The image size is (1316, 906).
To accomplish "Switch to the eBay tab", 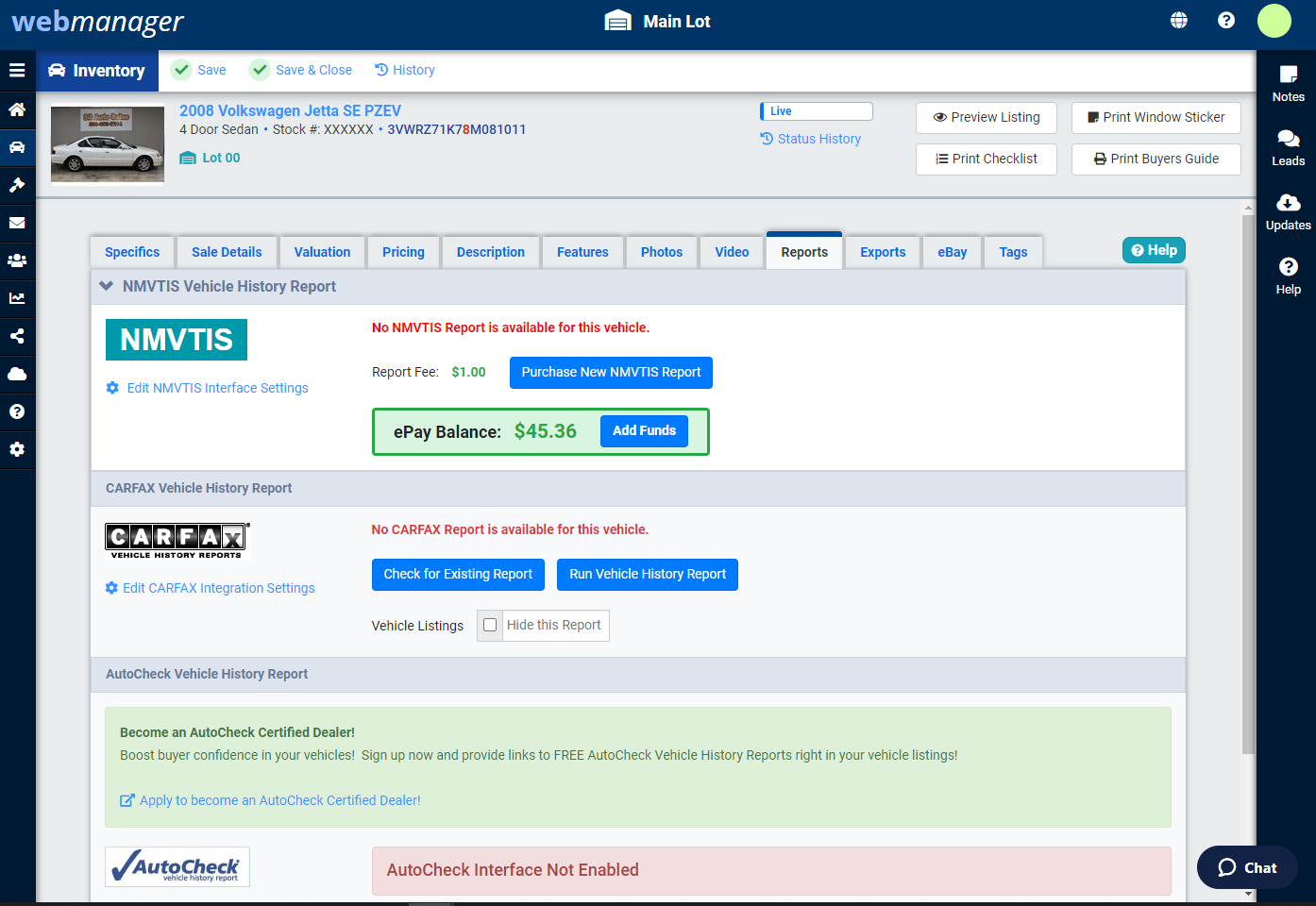I will click(953, 252).
